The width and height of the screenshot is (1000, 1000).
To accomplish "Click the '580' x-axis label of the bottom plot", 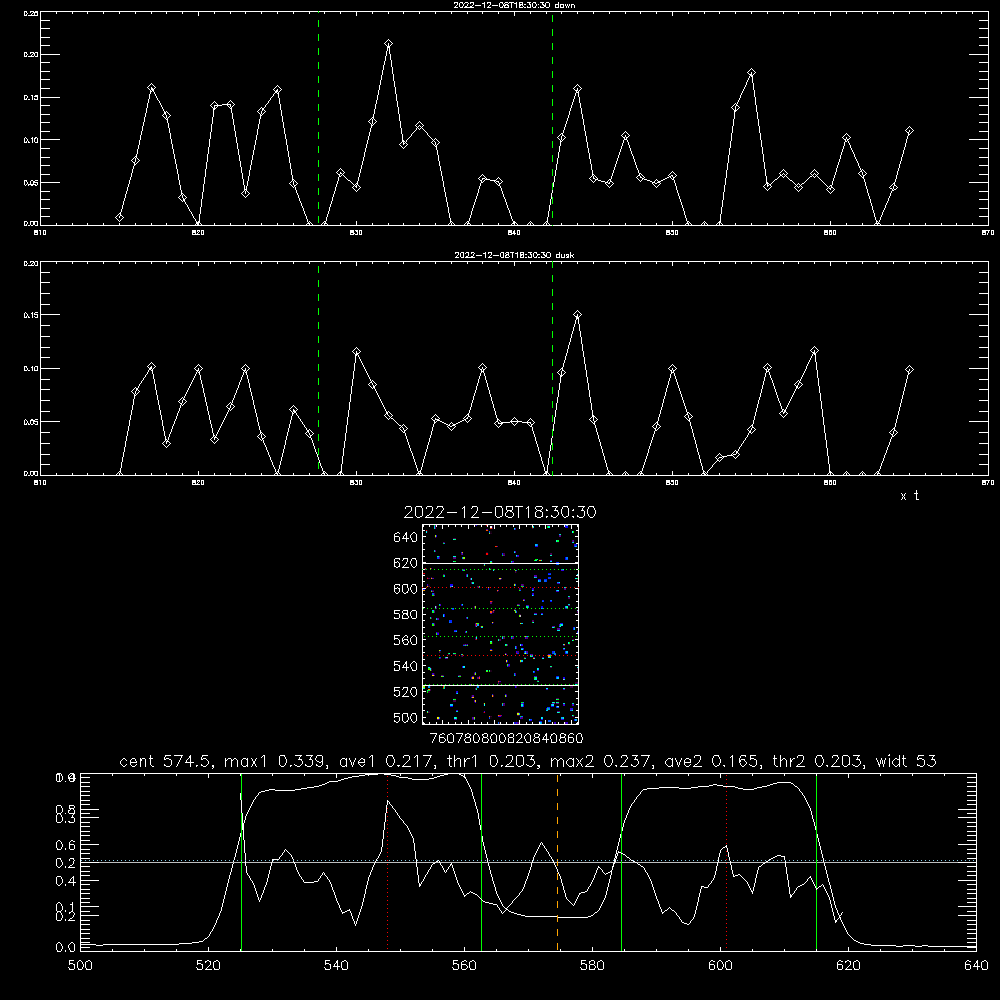I will pos(592,966).
